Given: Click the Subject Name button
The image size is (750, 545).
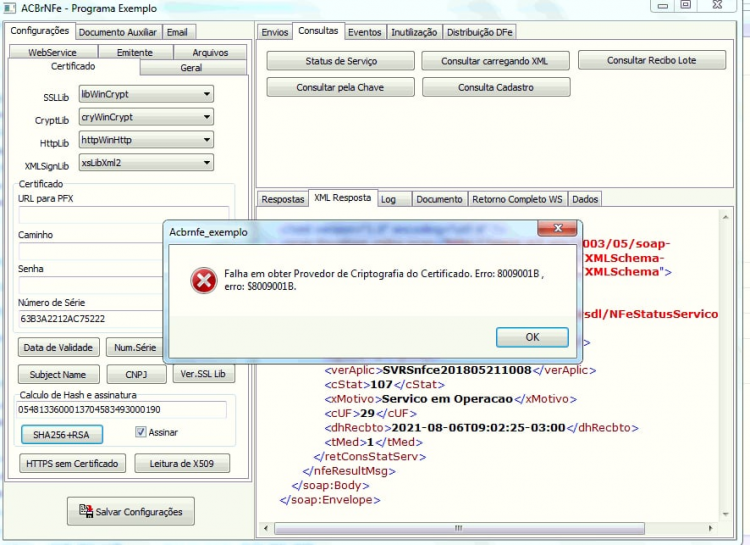Looking at the screenshot, I should click(58, 374).
